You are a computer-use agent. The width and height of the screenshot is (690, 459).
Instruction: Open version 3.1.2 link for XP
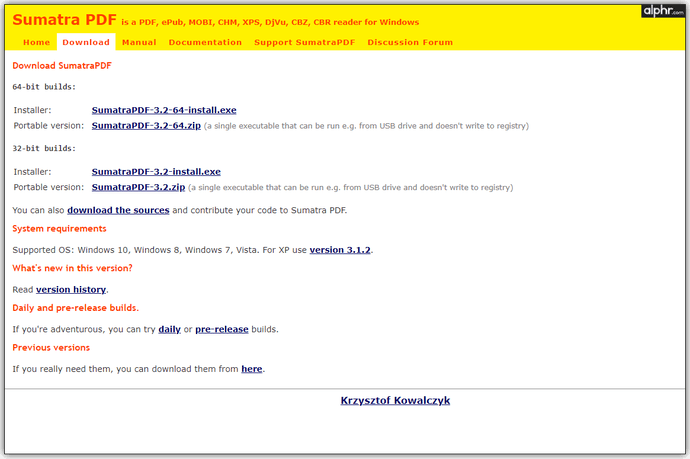(340, 250)
